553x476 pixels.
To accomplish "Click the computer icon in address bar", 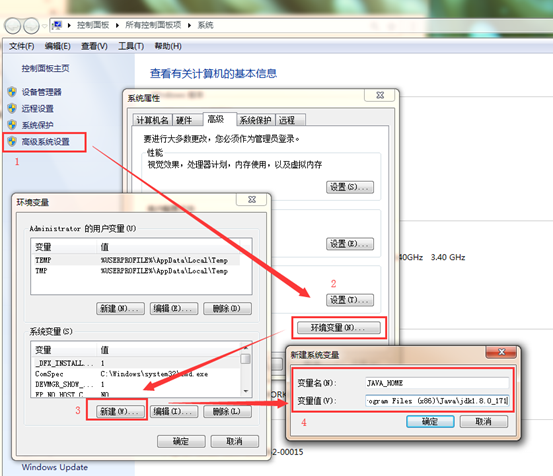I will point(57,25).
